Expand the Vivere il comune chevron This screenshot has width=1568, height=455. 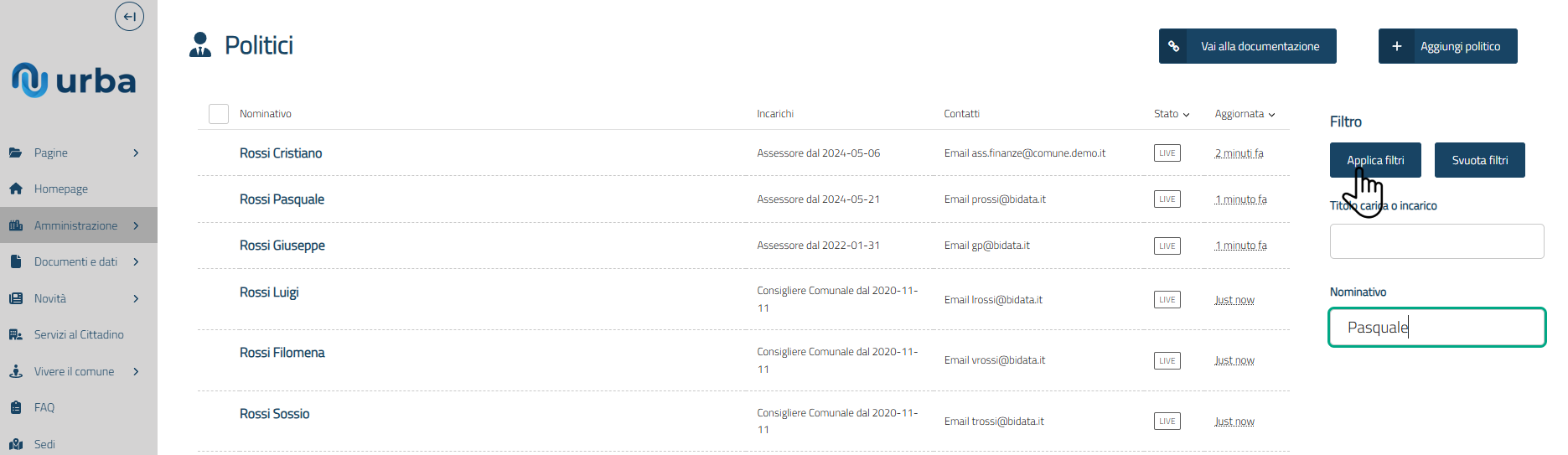click(x=136, y=371)
